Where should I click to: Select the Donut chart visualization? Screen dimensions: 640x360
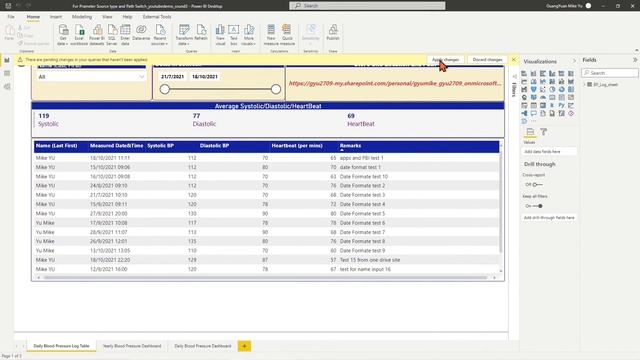click(562, 89)
